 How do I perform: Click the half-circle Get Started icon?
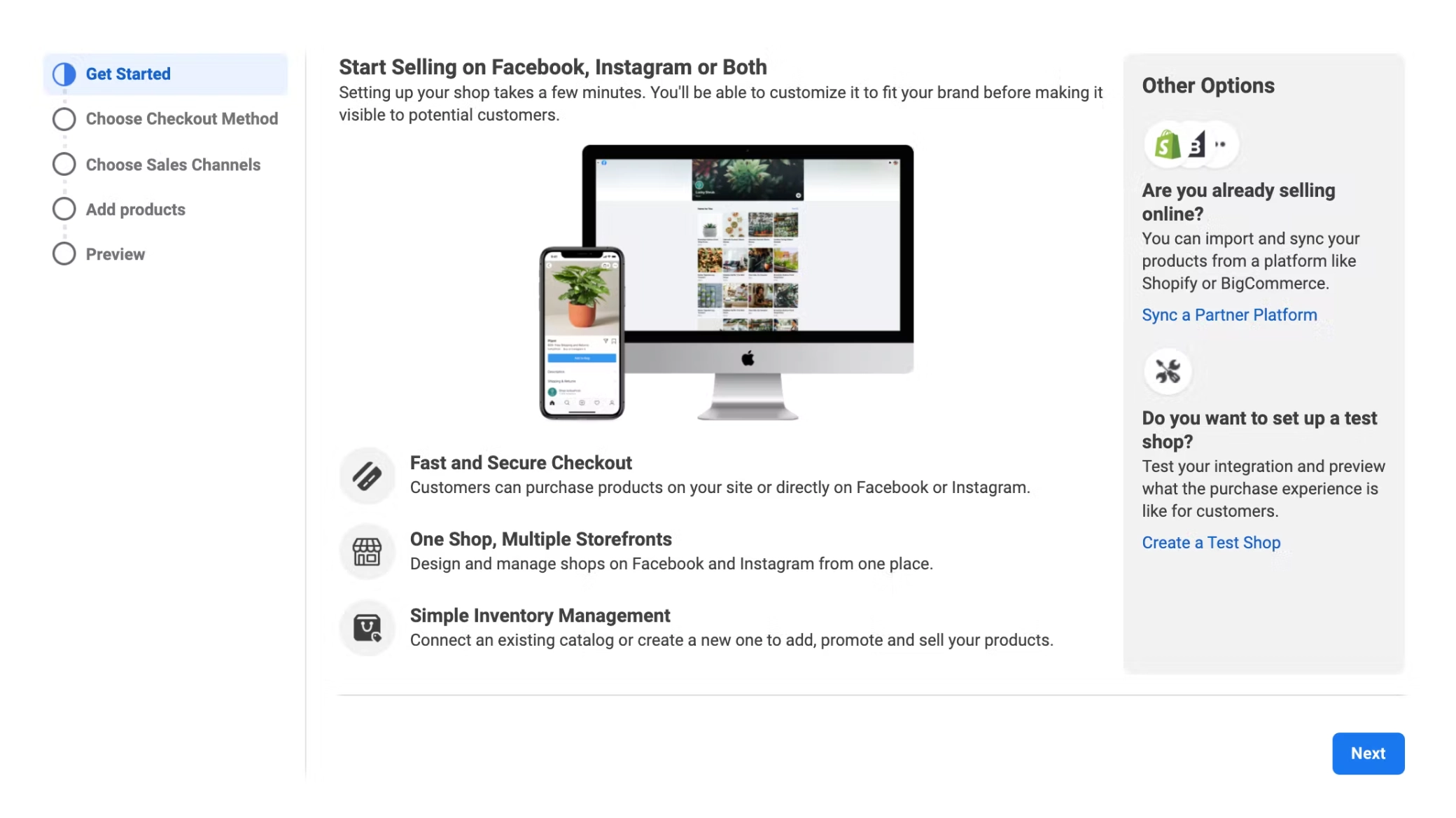[64, 73]
